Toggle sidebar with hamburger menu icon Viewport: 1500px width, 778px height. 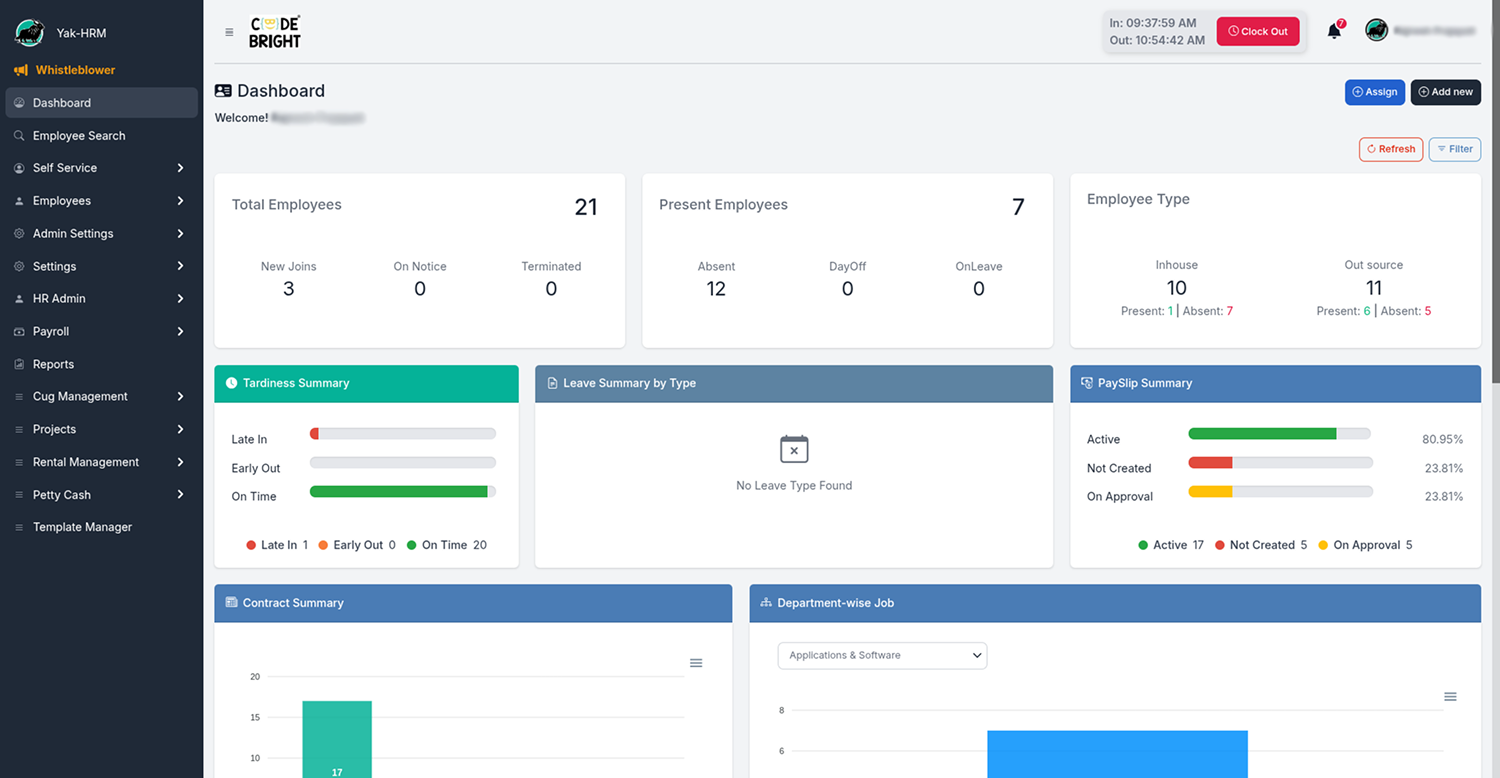[x=229, y=32]
